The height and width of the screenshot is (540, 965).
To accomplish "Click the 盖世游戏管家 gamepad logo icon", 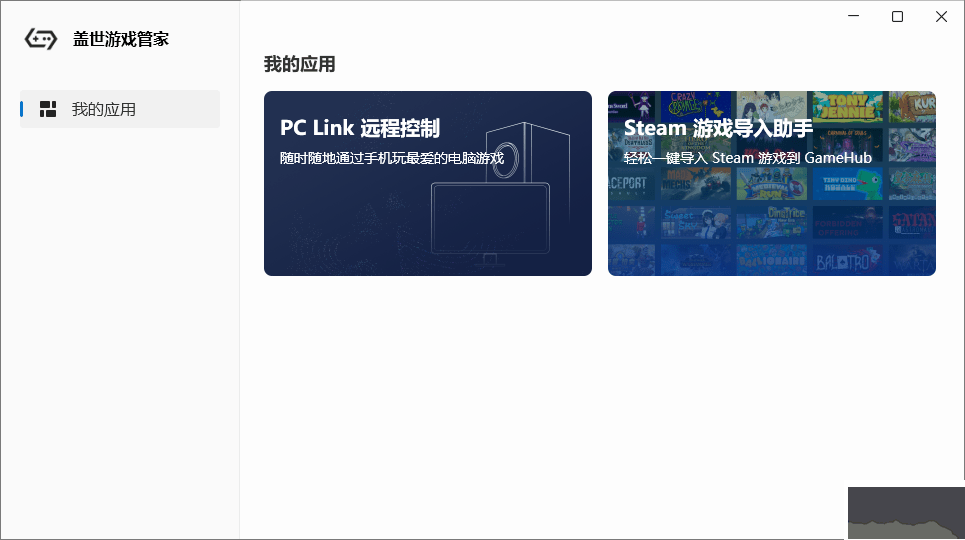I will (x=41, y=39).
